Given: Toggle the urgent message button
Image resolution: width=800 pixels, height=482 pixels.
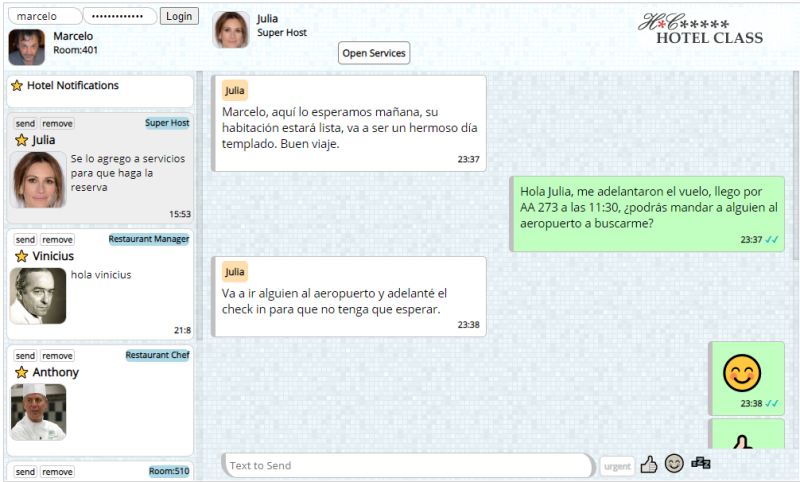Looking at the screenshot, I should (617, 466).
